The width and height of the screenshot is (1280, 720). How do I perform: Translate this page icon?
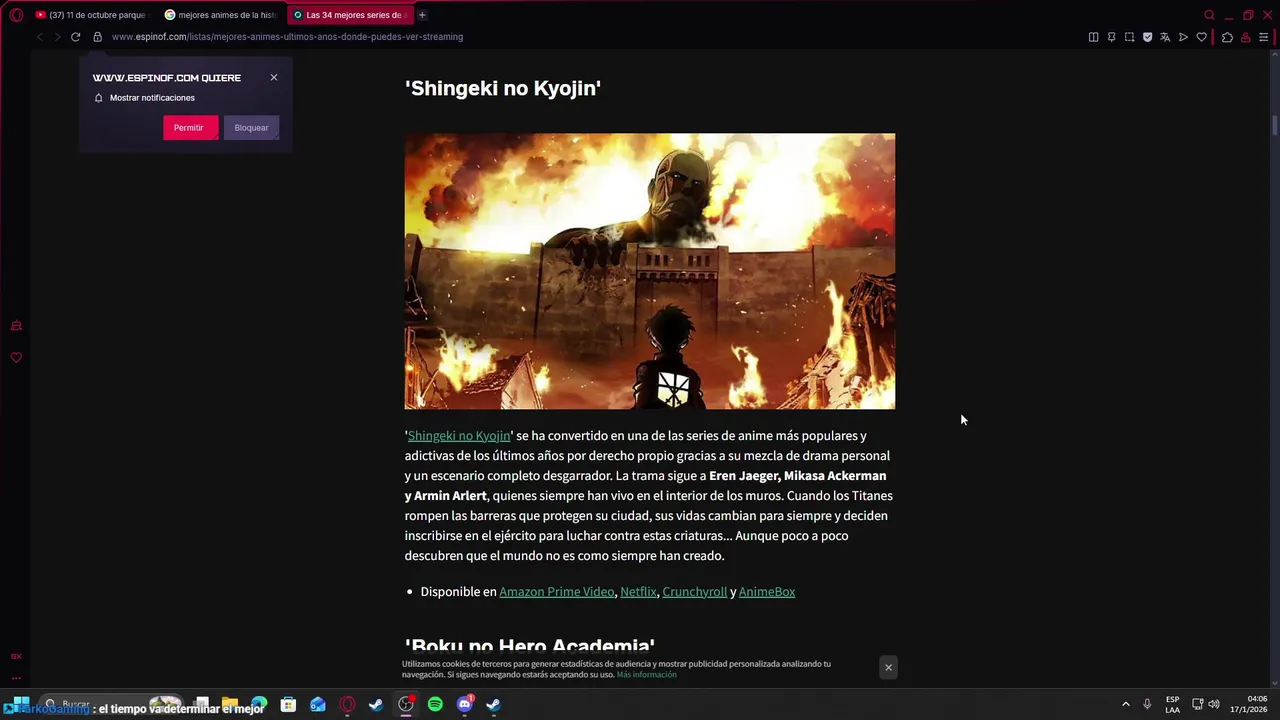1165,37
